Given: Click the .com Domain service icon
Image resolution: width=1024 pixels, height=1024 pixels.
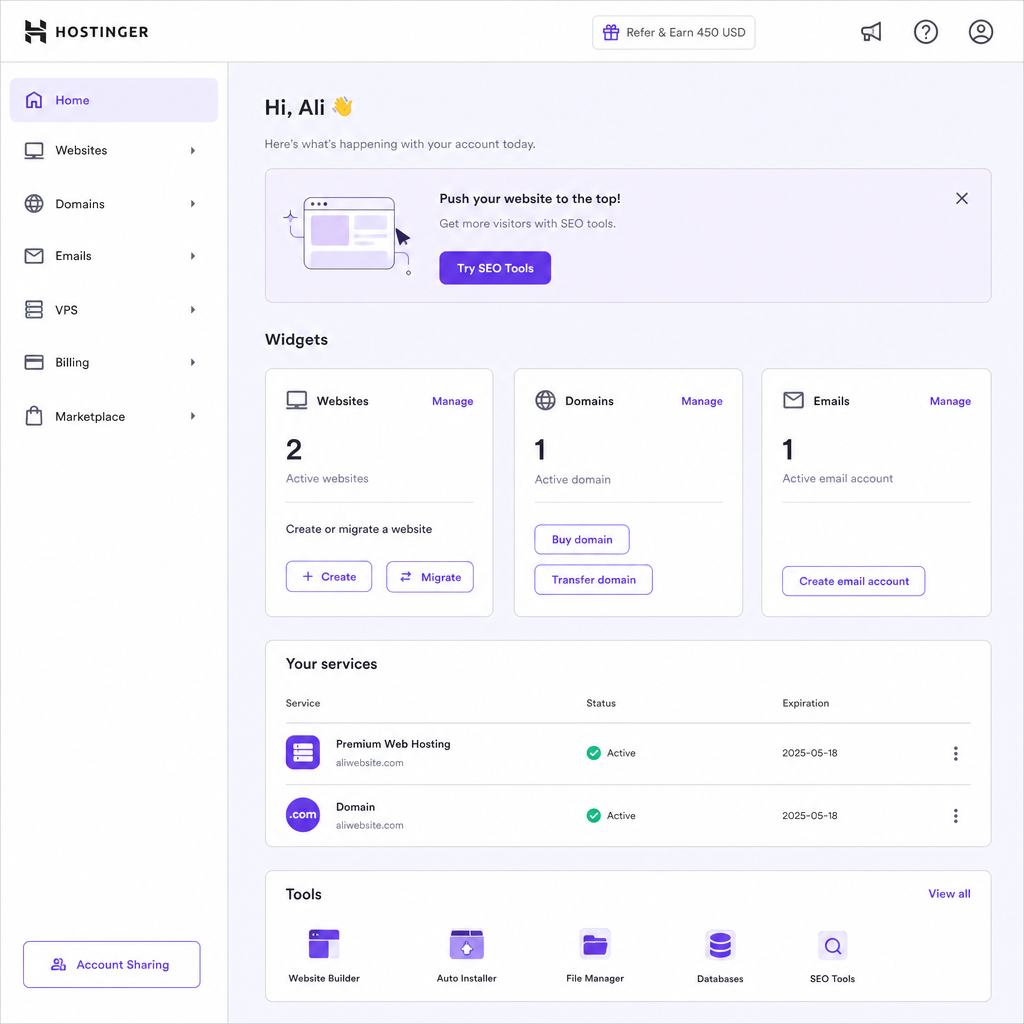Looking at the screenshot, I should 303,814.
